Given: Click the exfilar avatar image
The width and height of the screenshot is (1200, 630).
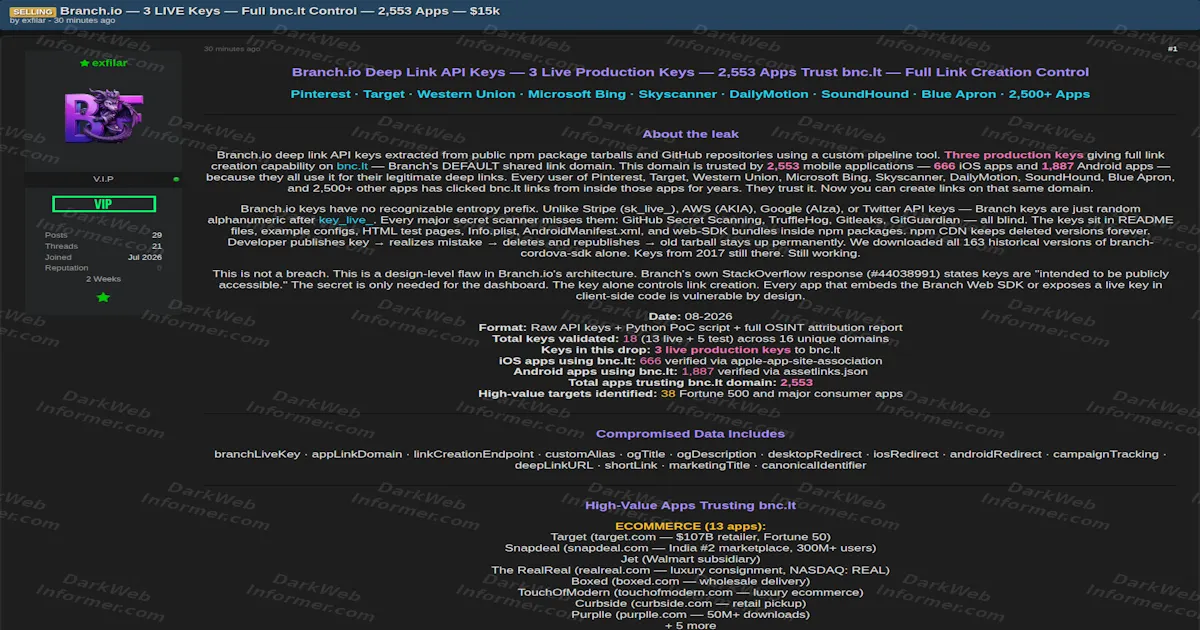Looking at the screenshot, I should [103, 117].
